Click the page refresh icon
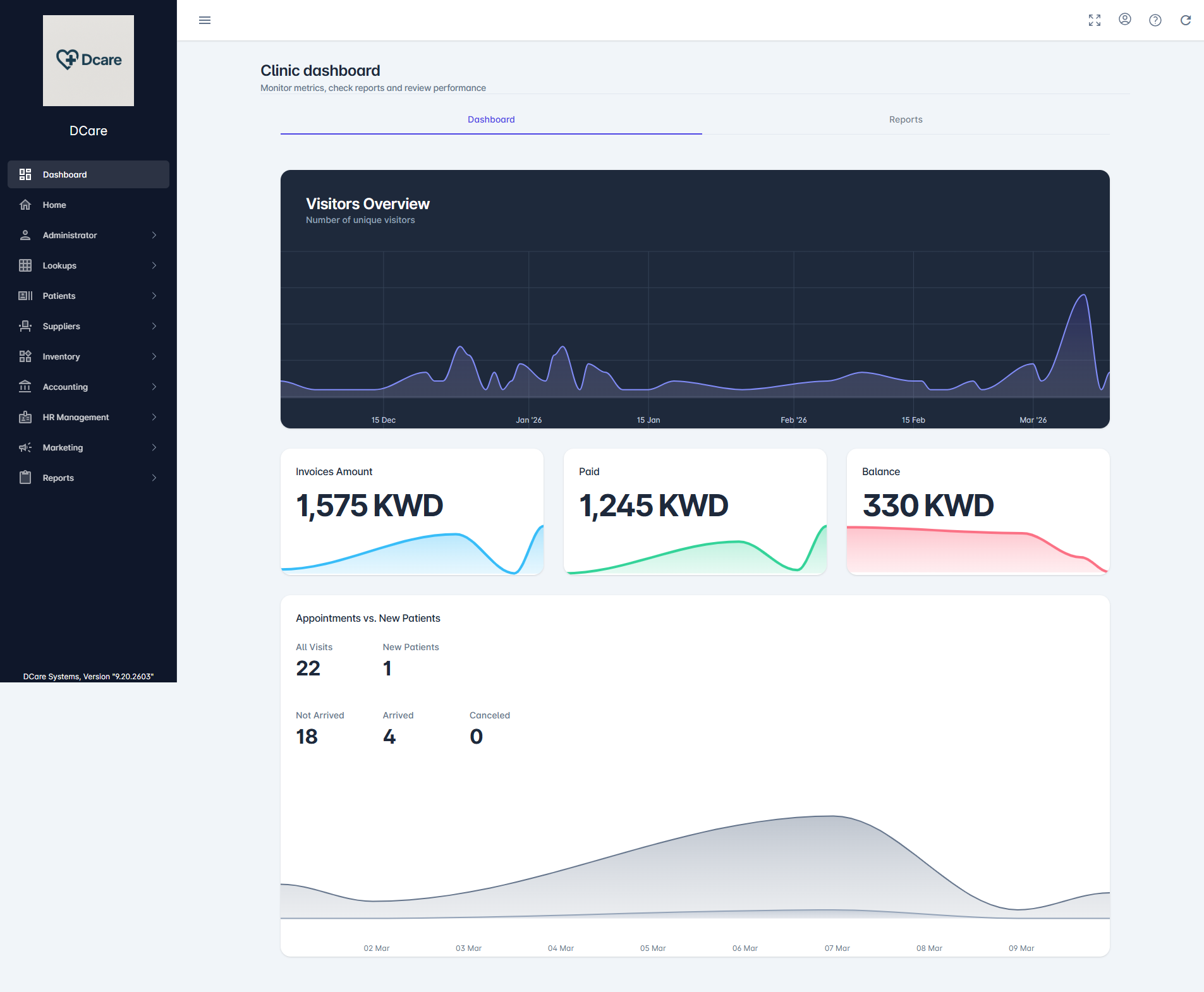Image resolution: width=1204 pixels, height=992 pixels. tap(1185, 20)
